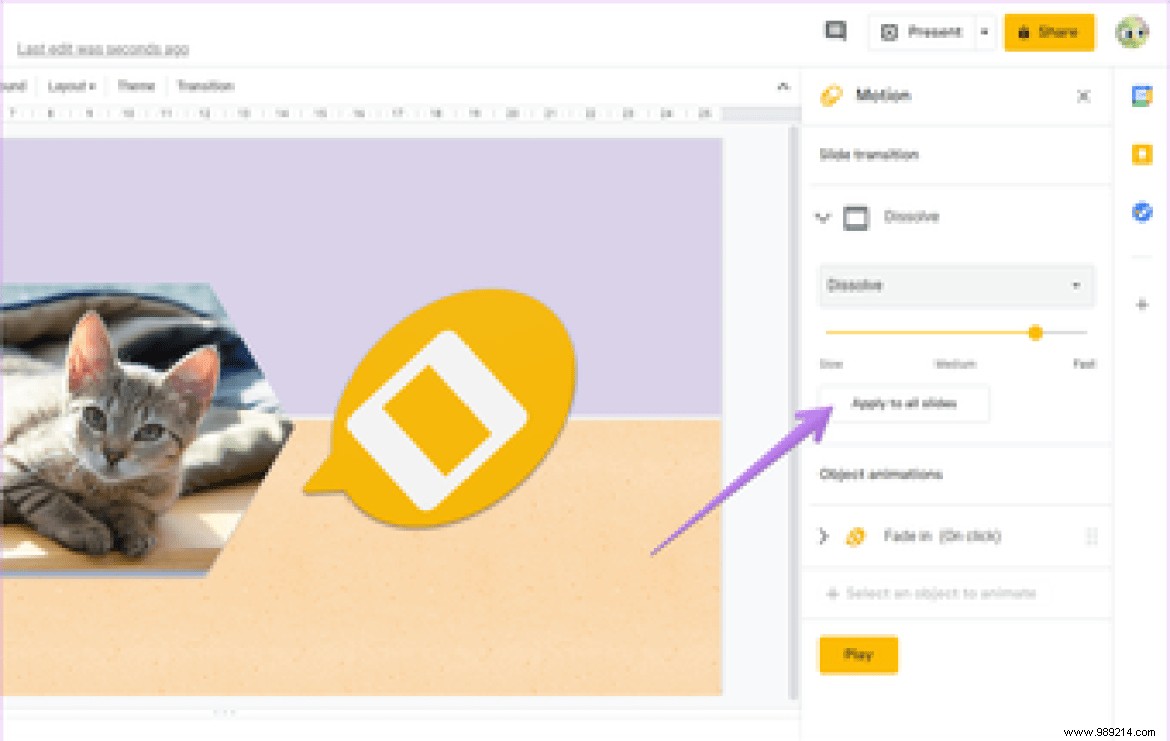Open the Layout menu

(68, 85)
